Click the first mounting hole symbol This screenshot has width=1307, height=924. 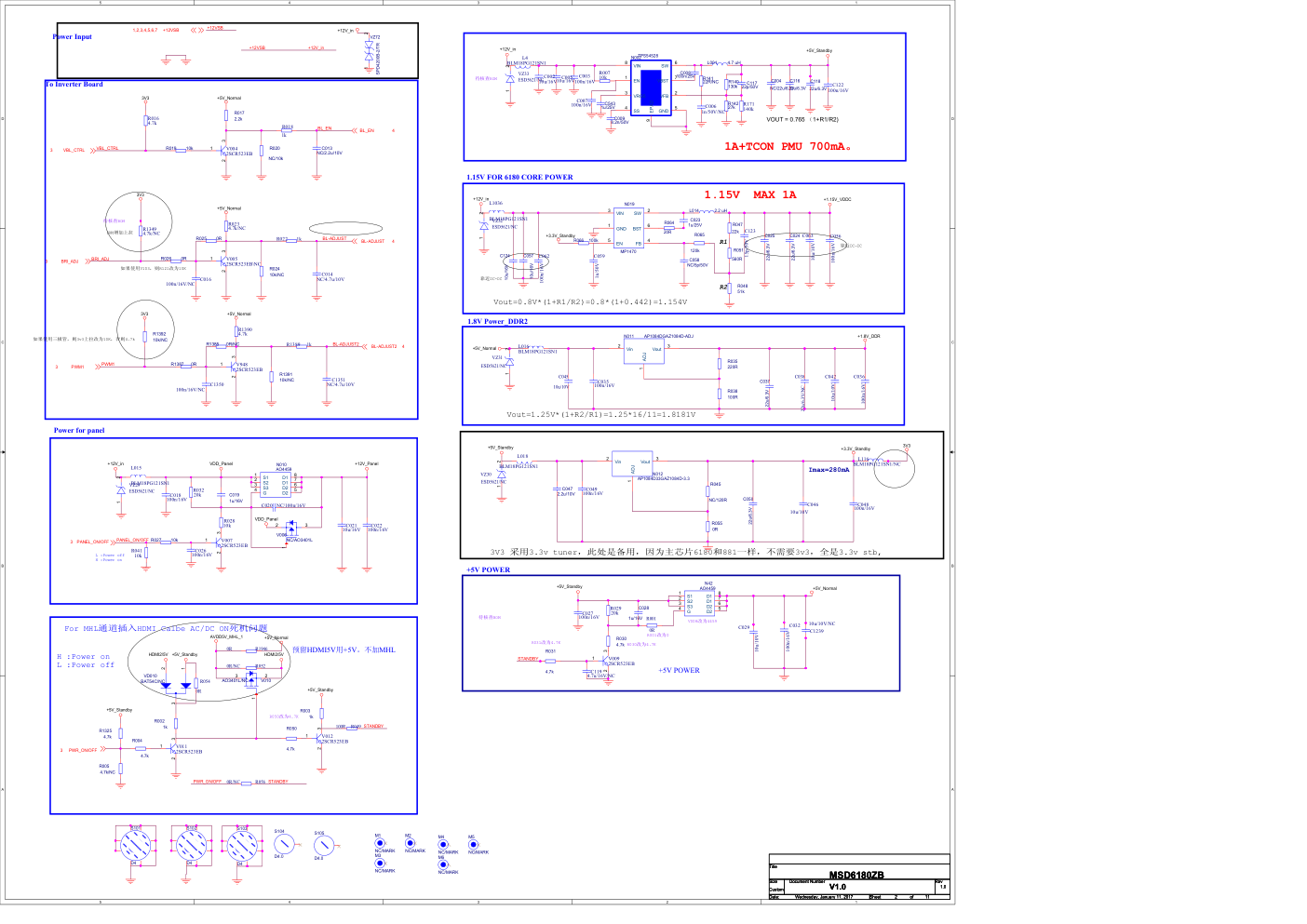pyautogui.click(x=136, y=846)
